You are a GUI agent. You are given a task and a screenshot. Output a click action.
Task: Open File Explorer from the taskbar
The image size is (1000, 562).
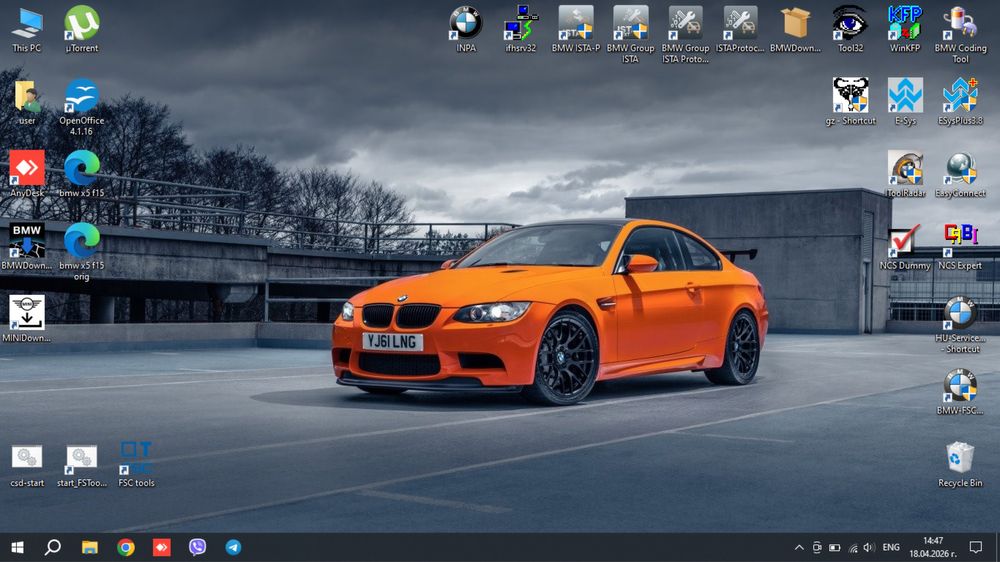point(89,547)
